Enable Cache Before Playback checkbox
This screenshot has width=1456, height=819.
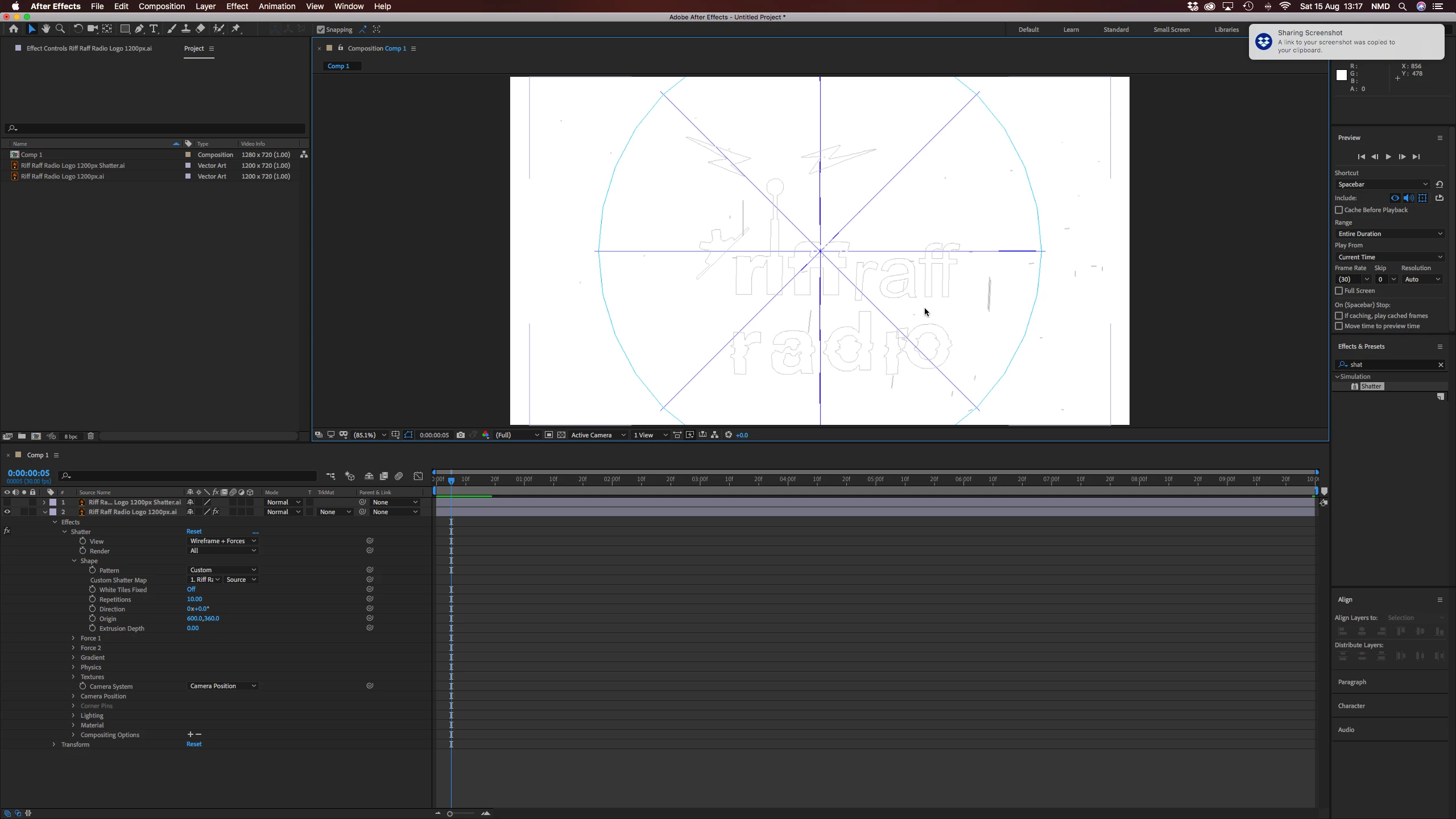[1339, 210]
